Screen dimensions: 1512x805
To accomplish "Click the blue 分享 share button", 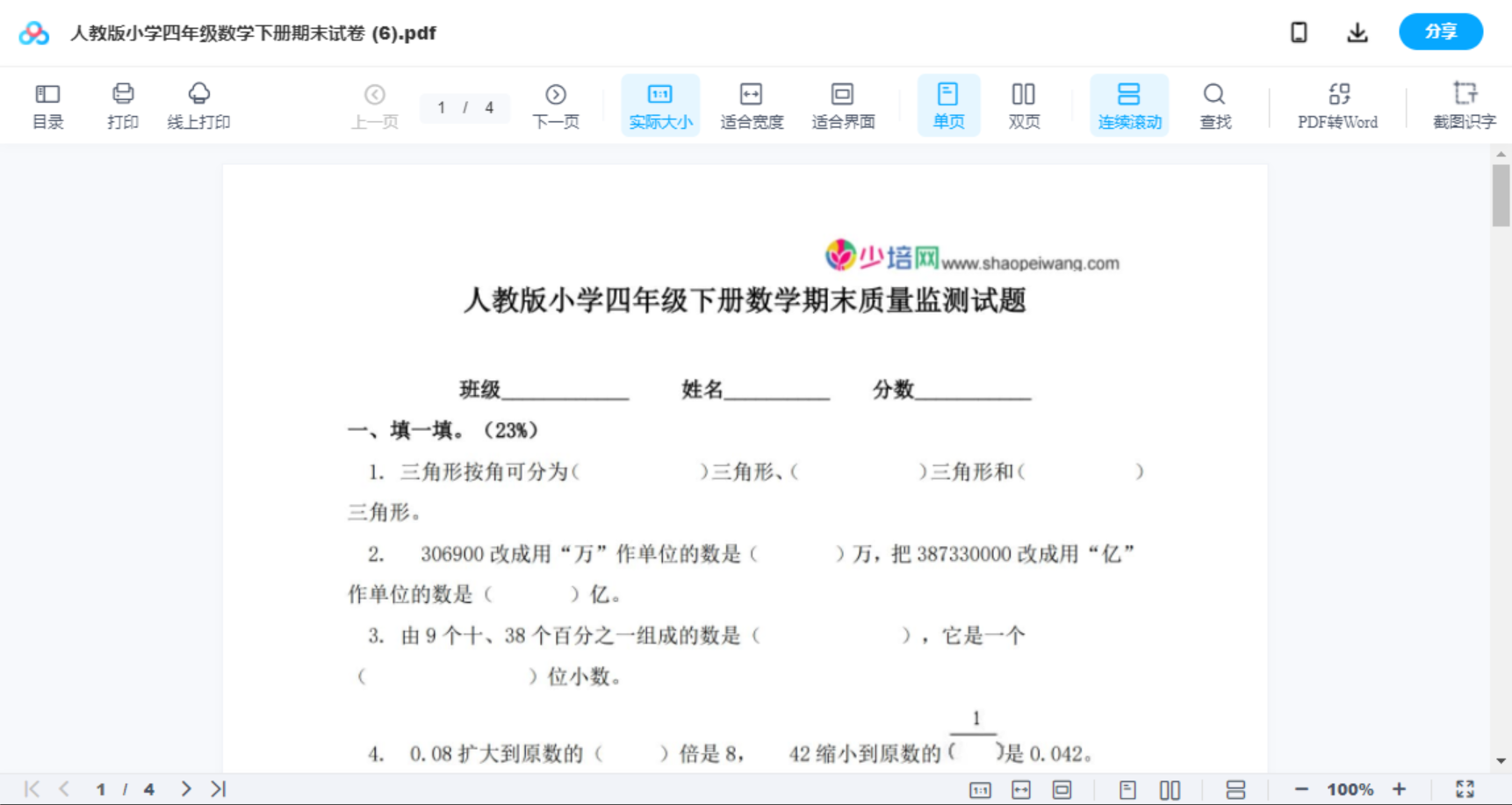I will click(x=1440, y=32).
